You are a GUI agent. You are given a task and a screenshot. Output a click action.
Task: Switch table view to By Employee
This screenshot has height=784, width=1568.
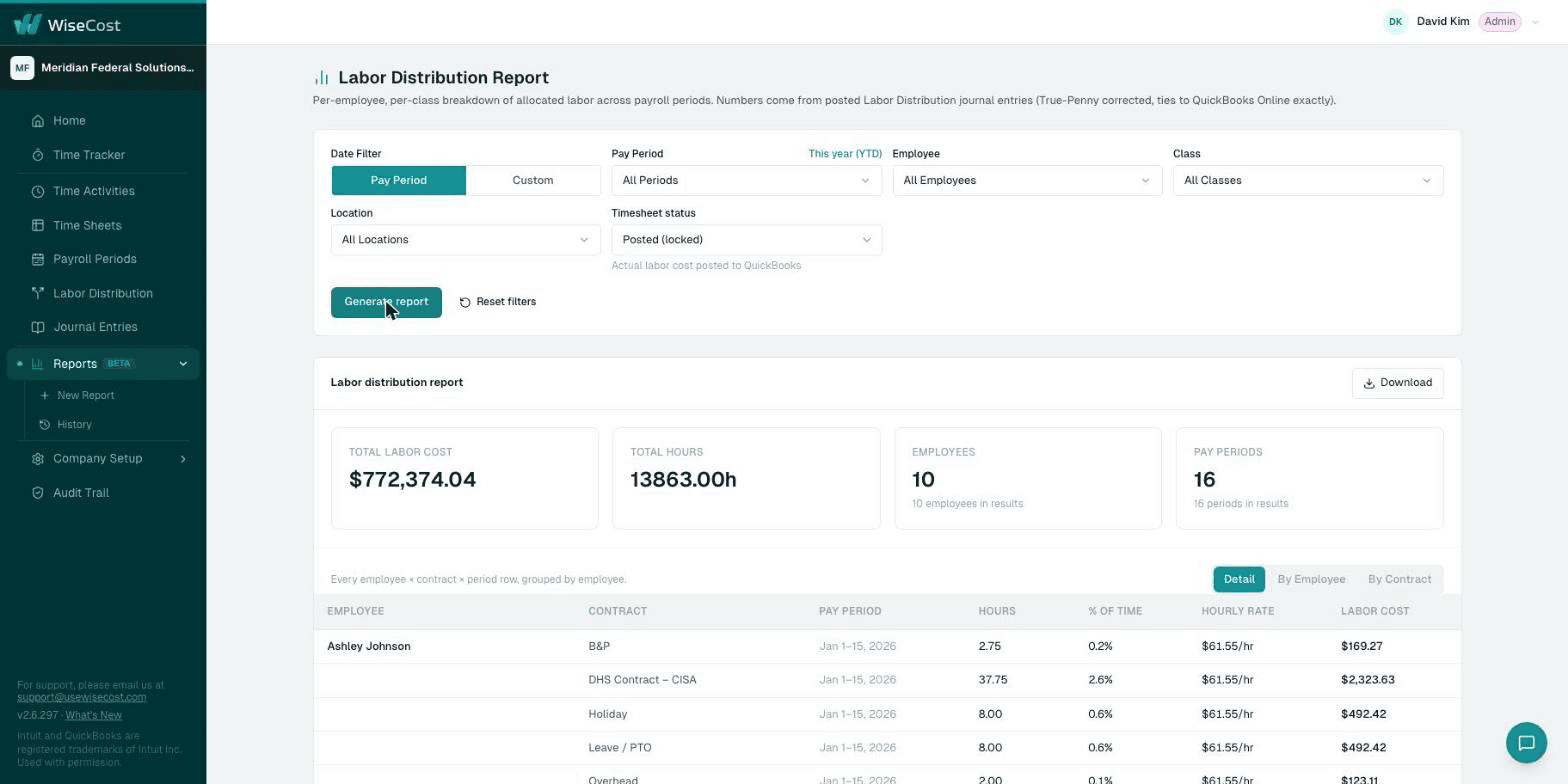click(1311, 579)
